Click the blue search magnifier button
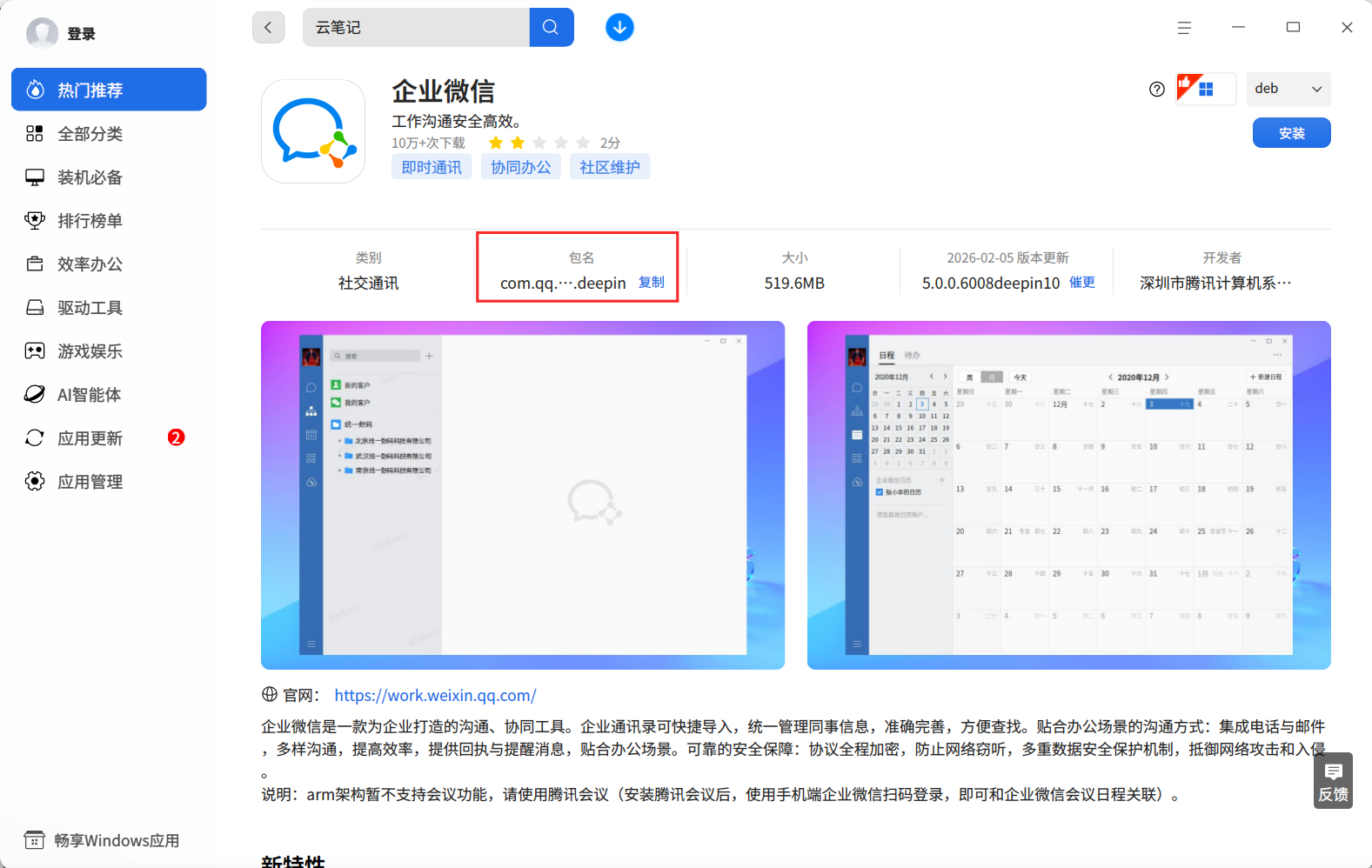Screen dimensions: 1372x868 click(551, 27)
